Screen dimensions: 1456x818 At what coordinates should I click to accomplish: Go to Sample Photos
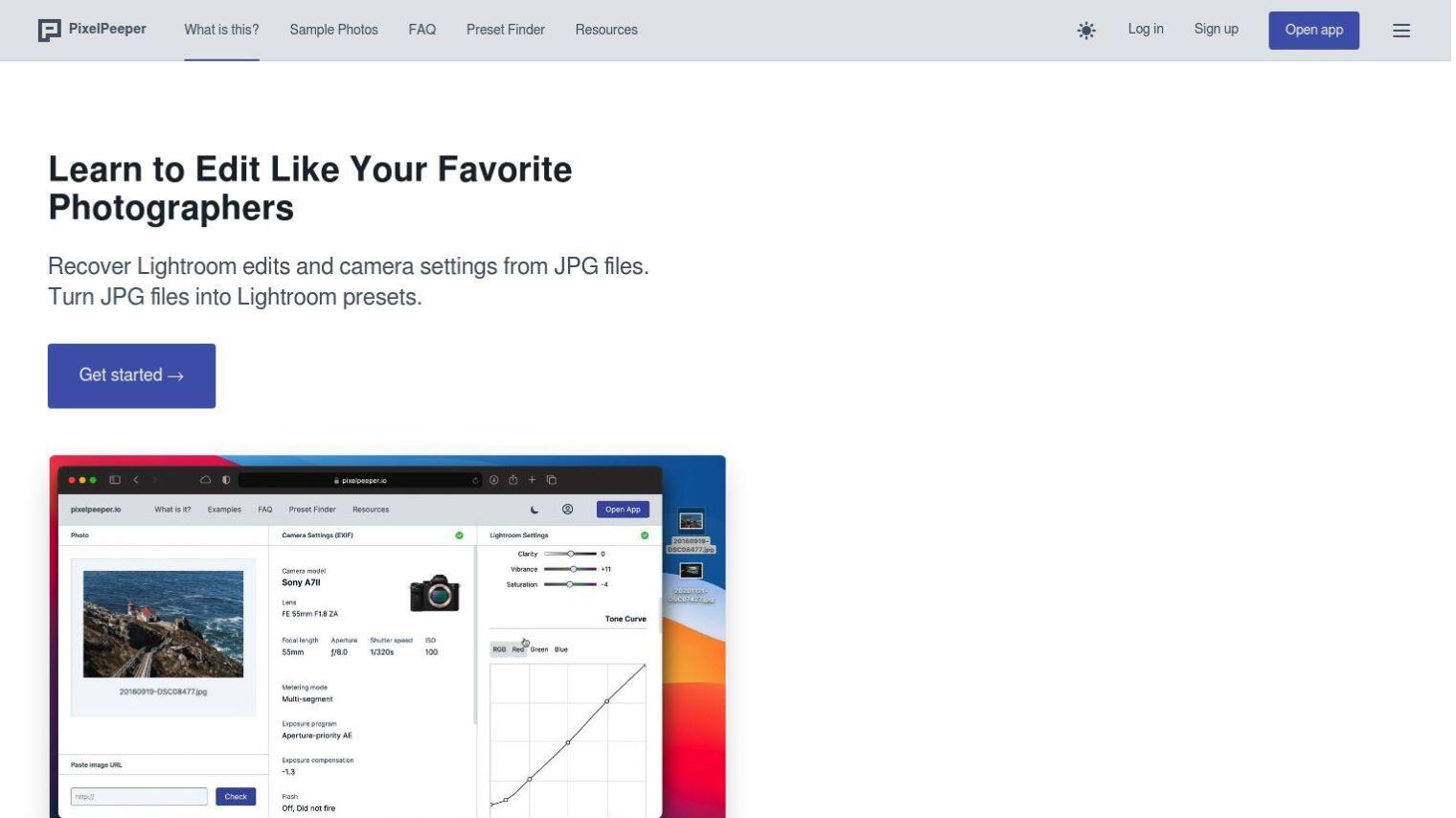(x=333, y=30)
